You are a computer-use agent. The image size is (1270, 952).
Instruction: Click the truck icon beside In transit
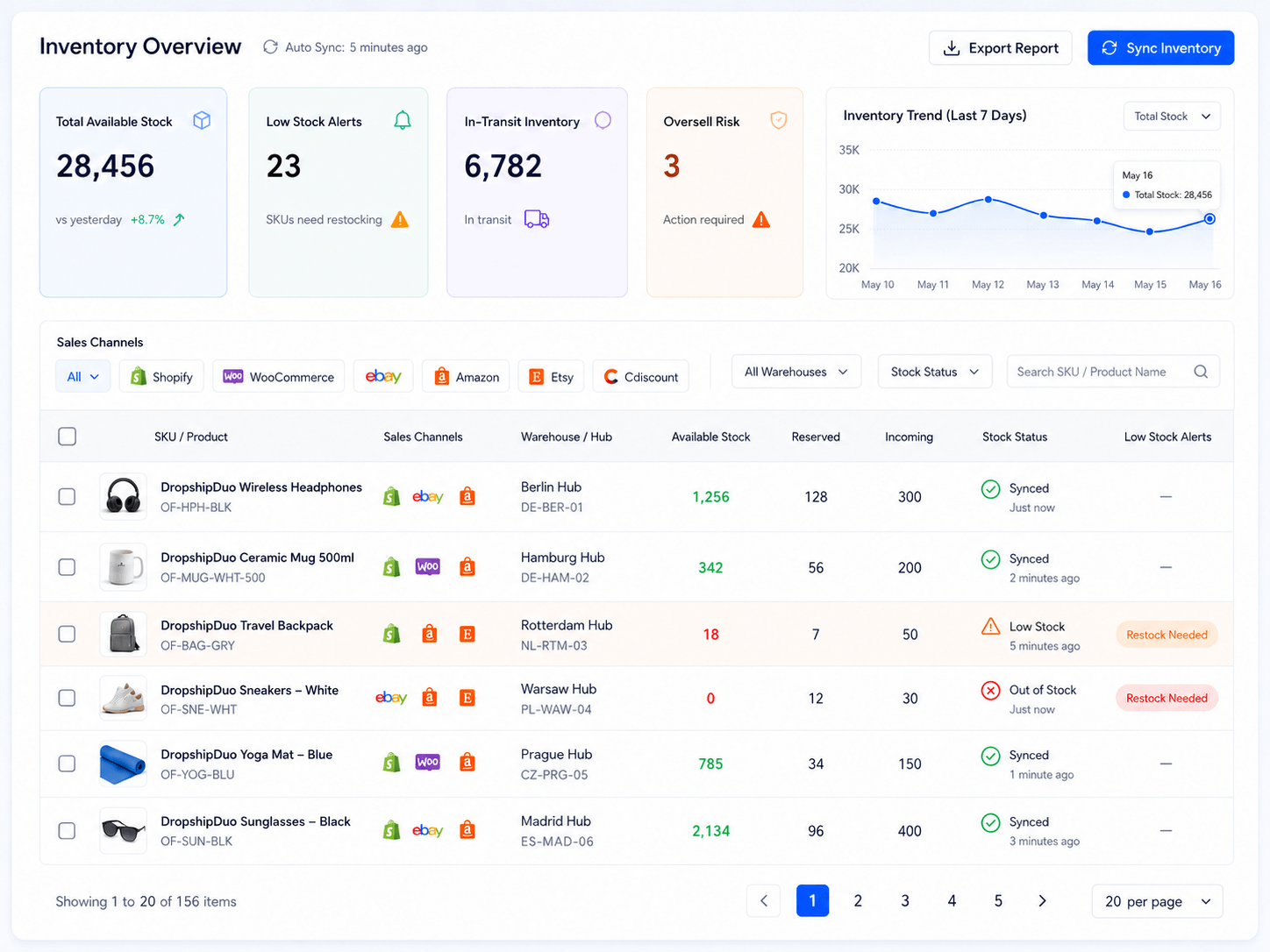point(537,219)
